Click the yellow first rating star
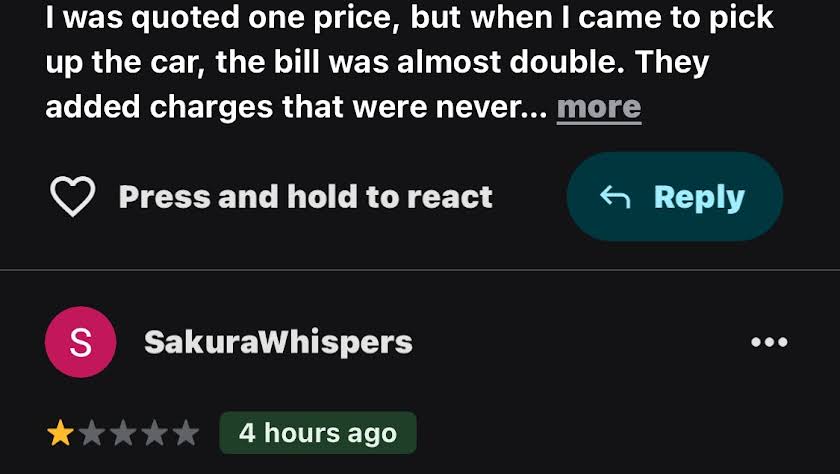The width and height of the screenshot is (840, 474). coord(61,433)
